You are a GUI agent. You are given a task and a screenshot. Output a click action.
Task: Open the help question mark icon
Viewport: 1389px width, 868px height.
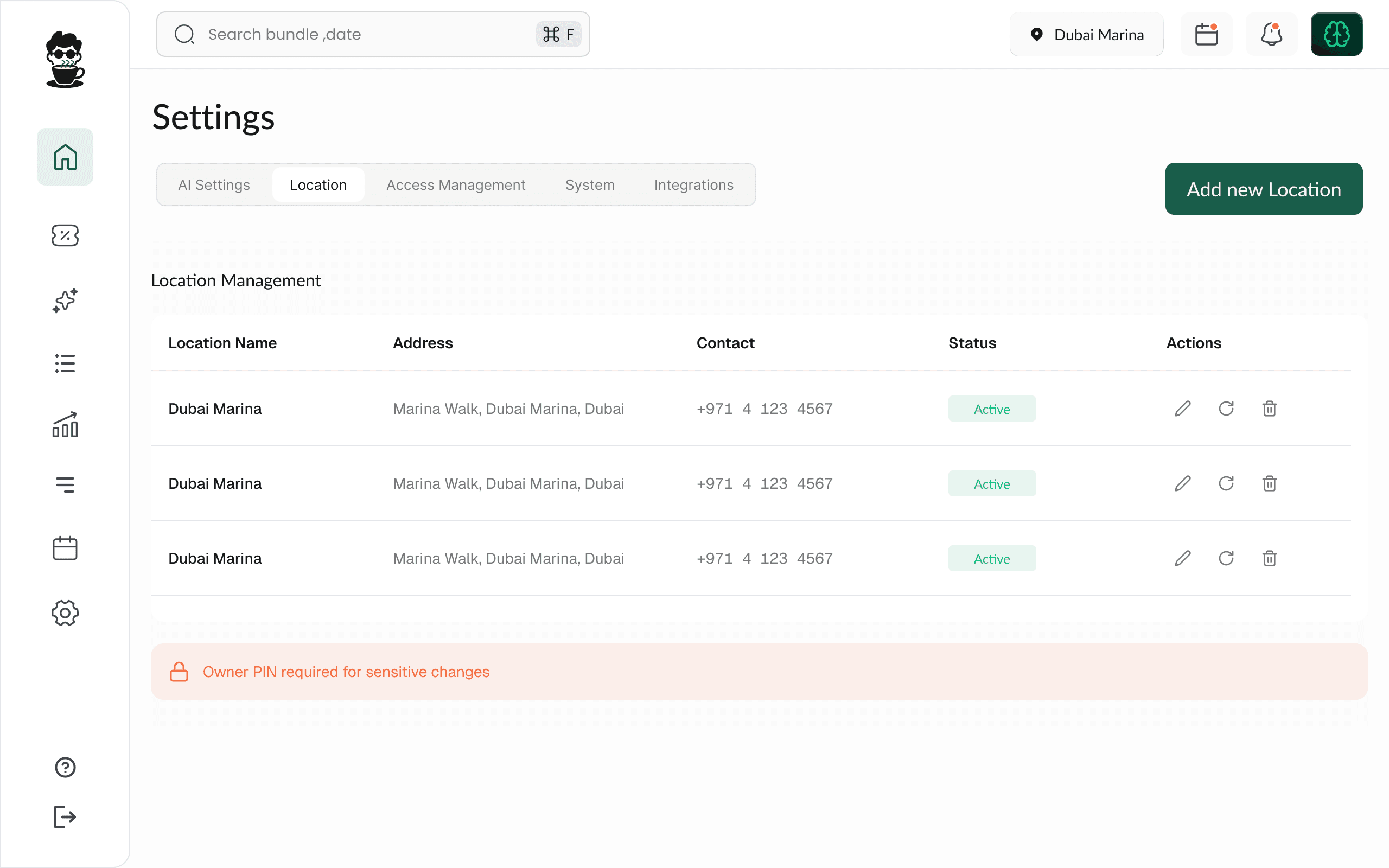(x=65, y=768)
